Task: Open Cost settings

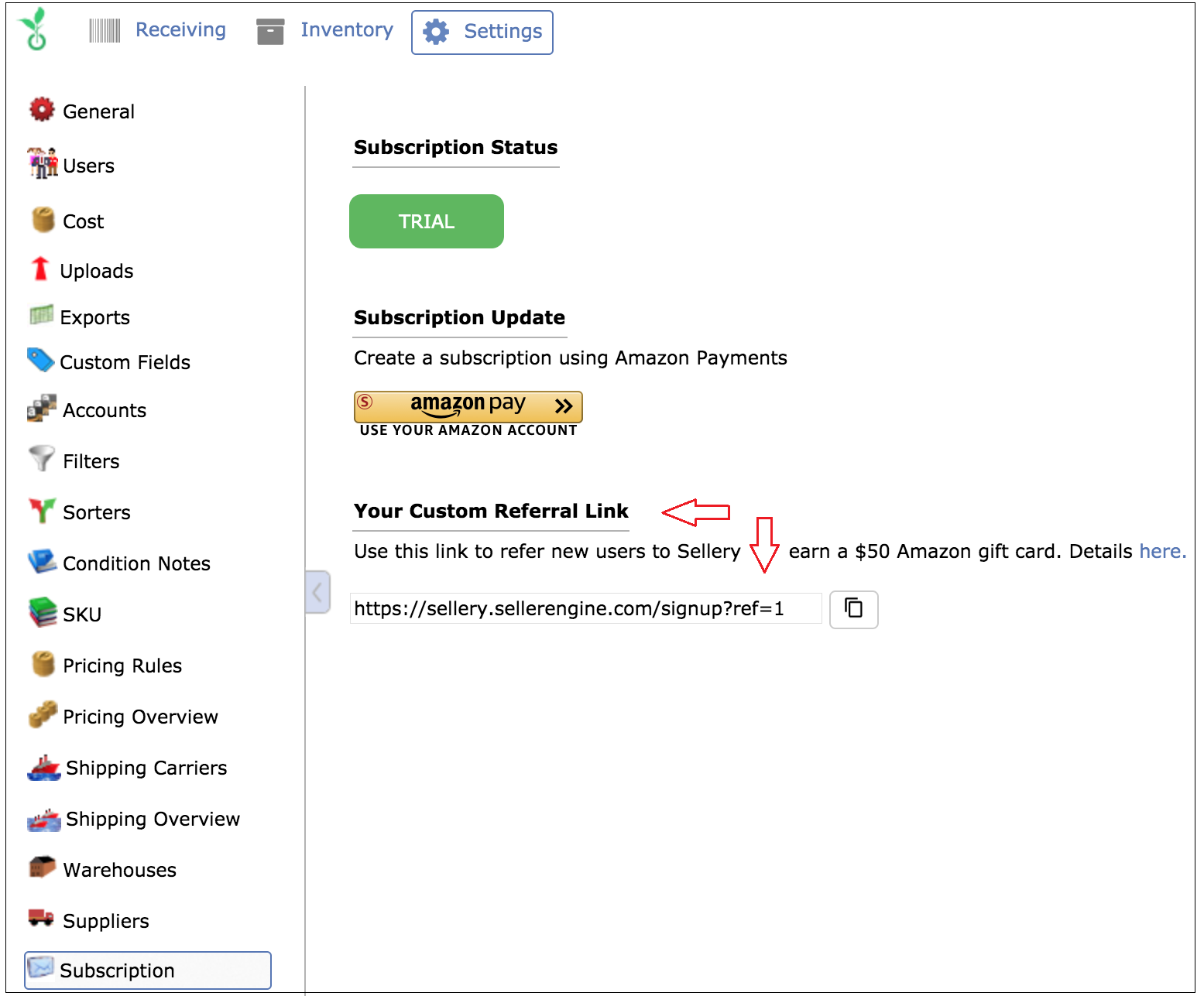Action: pos(84,222)
